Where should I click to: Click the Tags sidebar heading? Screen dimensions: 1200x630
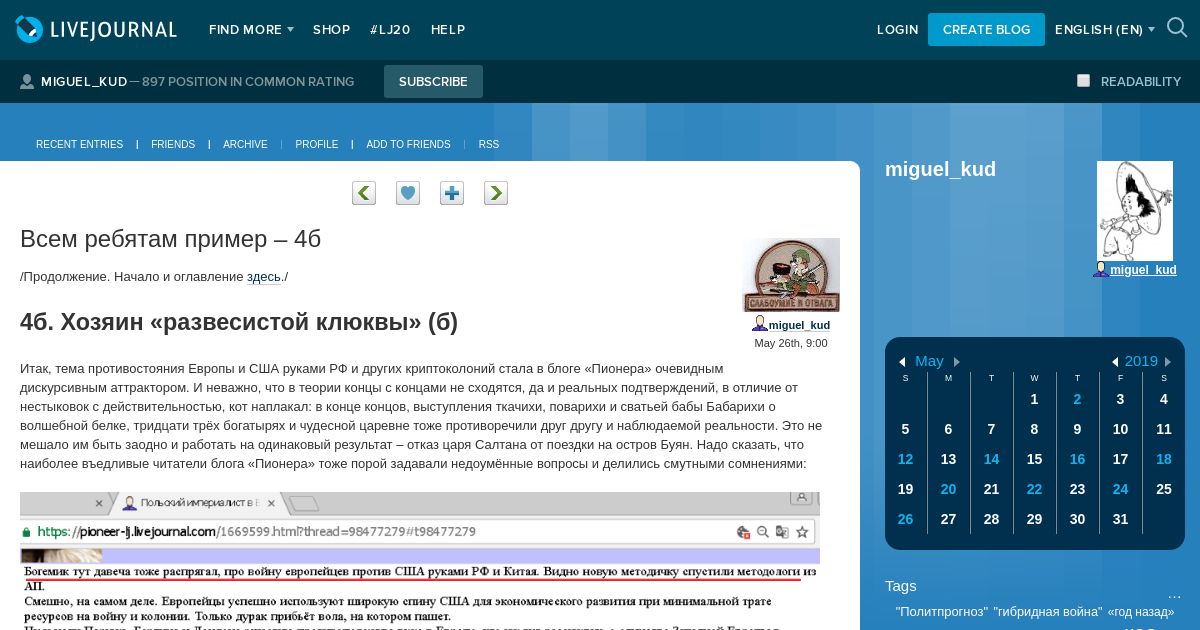click(x=900, y=586)
